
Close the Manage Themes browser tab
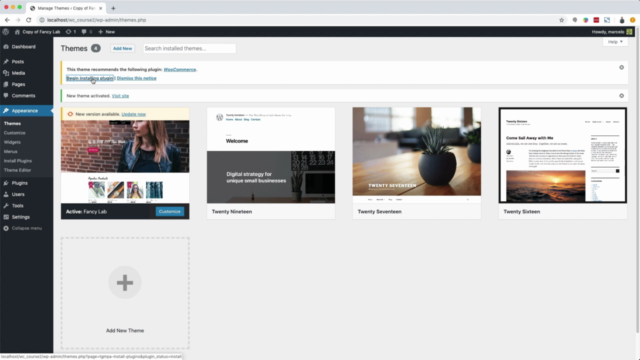click(x=100, y=8)
